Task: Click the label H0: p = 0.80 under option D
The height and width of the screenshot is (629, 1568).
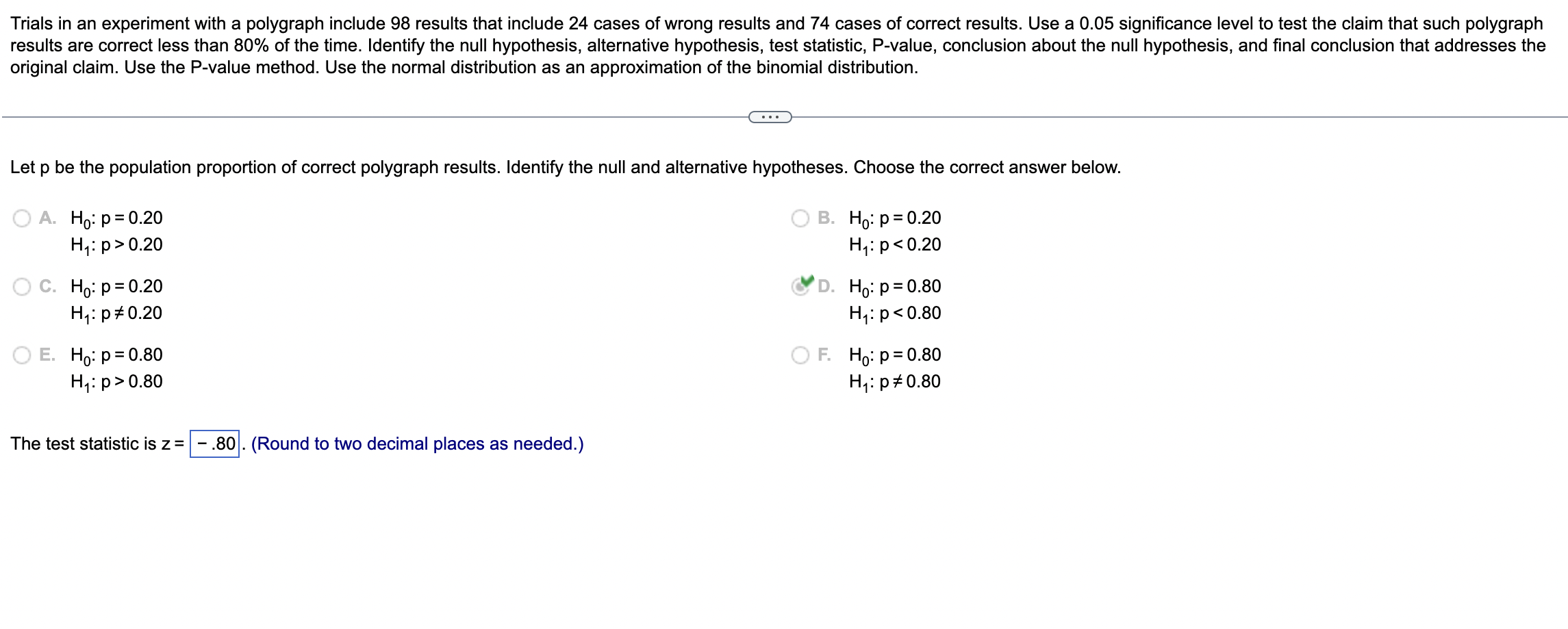Action: [894, 287]
